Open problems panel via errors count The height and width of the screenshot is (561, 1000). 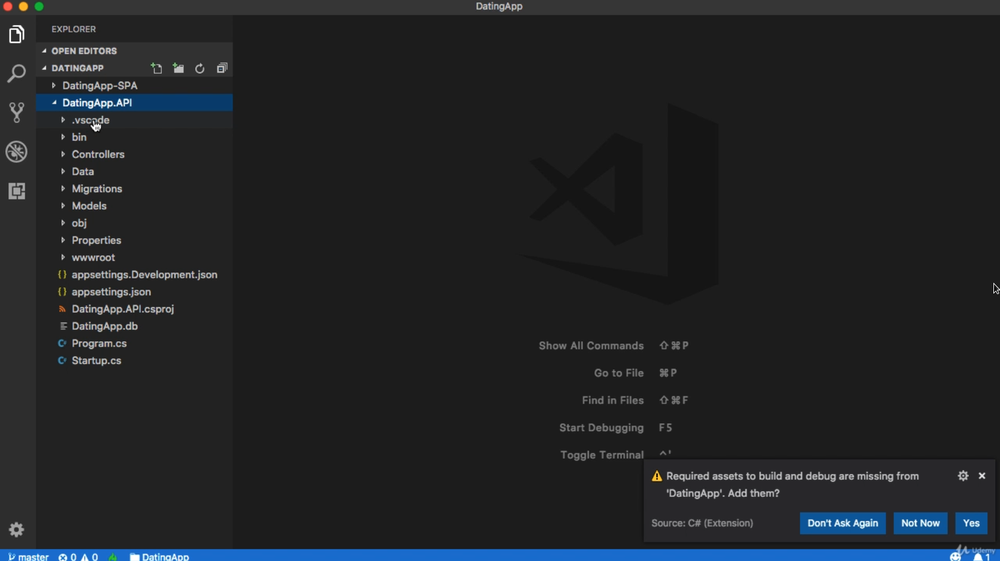pyautogui.click(x=78, y=557)
